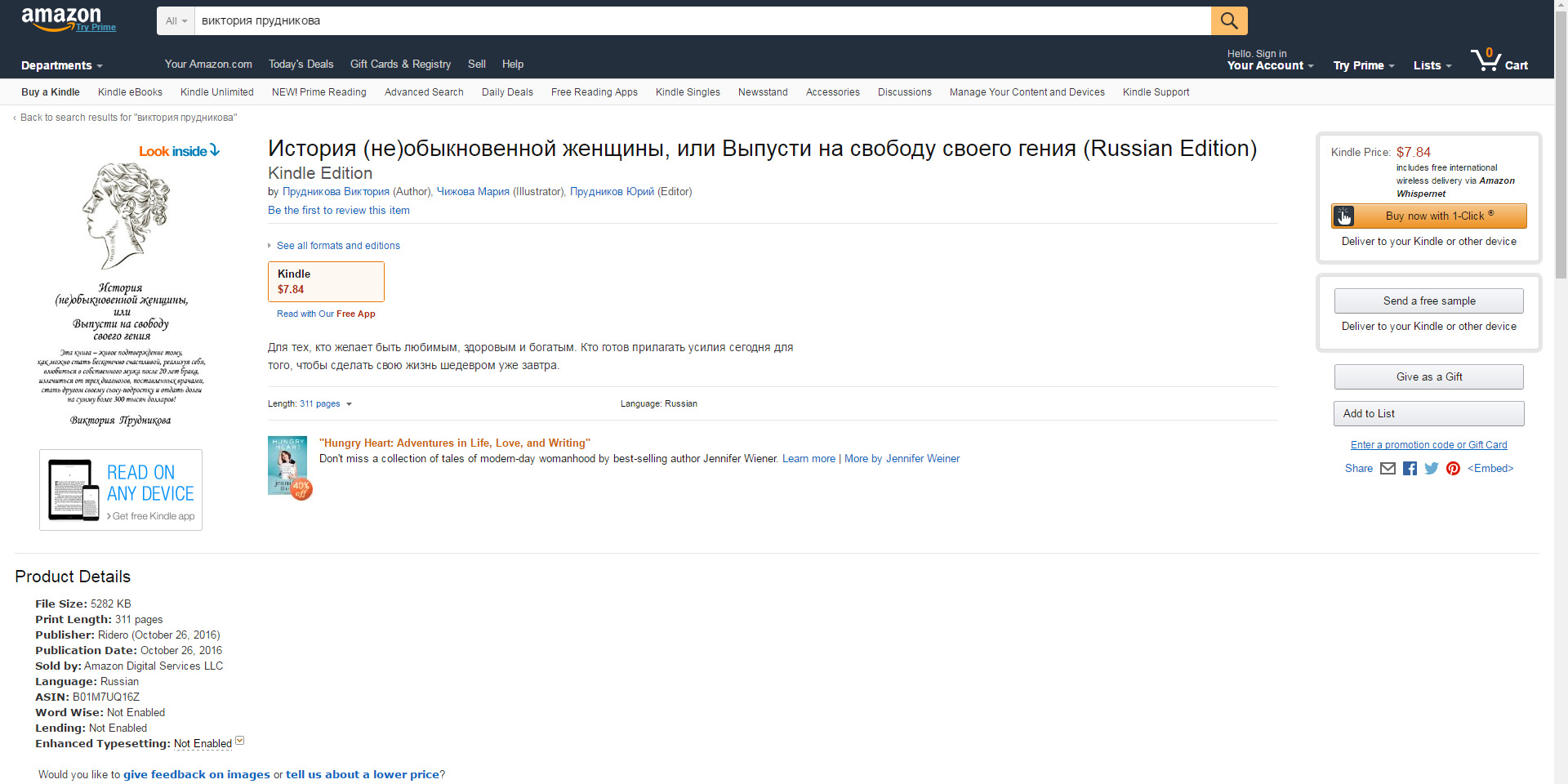Share with the Pinterest icon
Screen dimensions: 1568x784
coord(1453,468)
